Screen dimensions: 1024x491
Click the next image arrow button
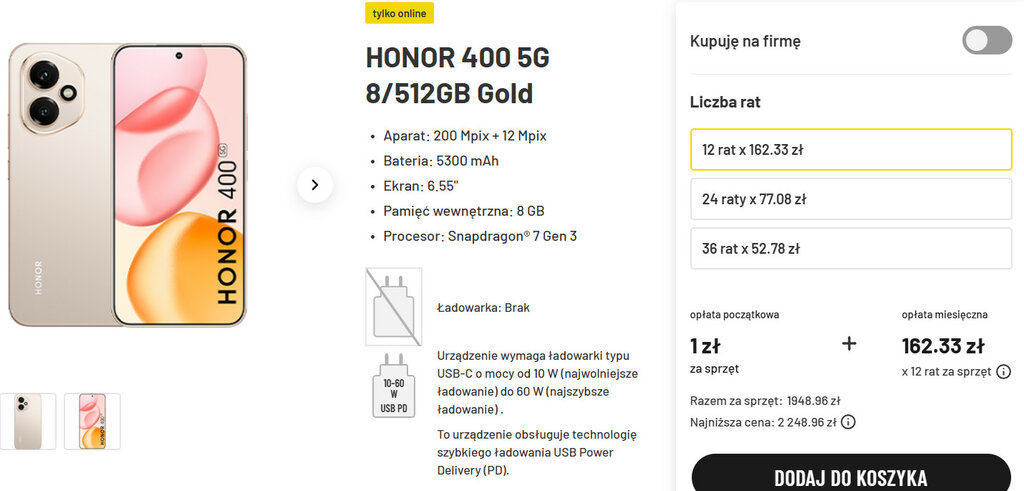click(315, 185)
